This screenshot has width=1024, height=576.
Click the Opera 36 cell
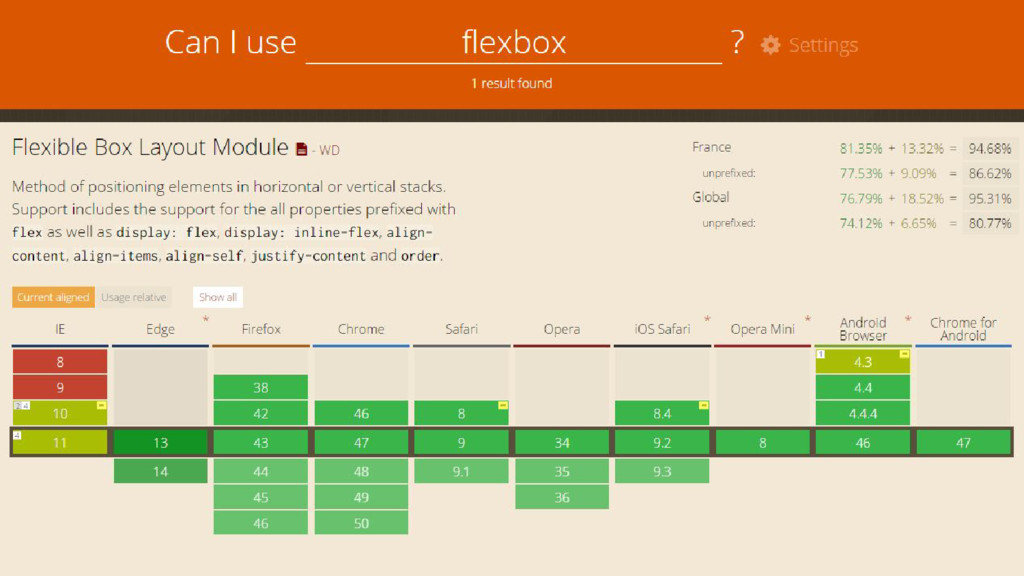[562, 497]
